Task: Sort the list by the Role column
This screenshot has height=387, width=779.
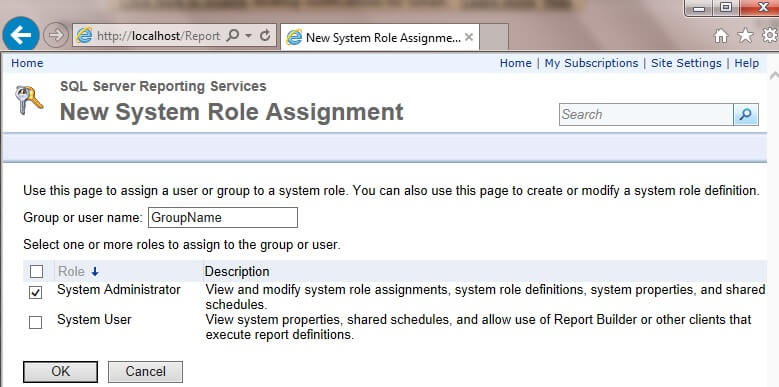Action: 71,271
